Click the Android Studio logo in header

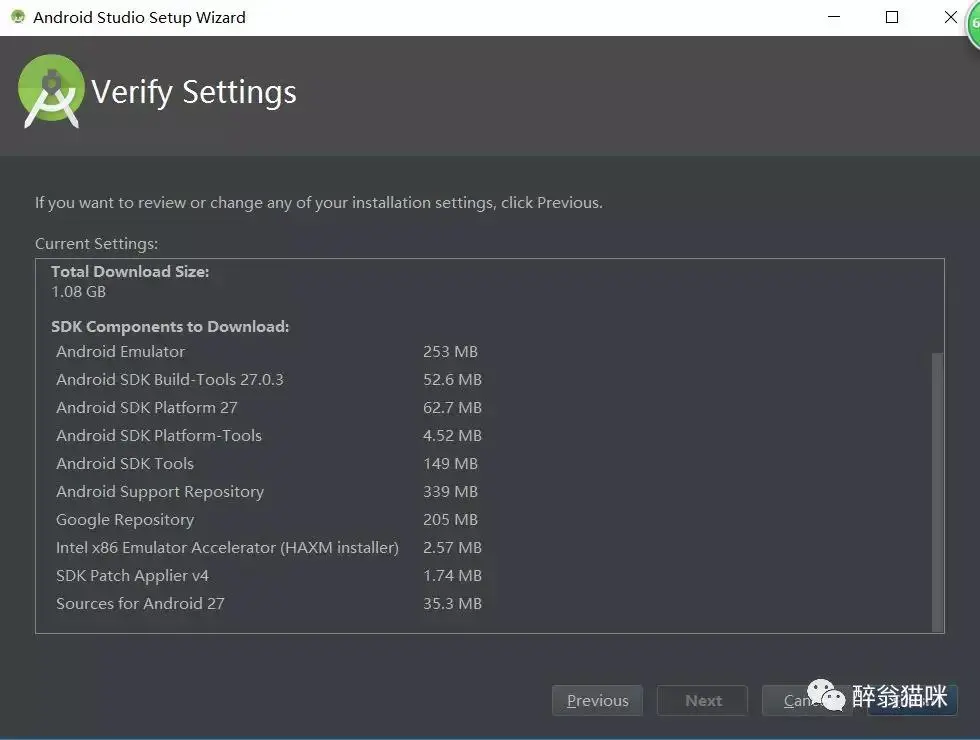(51, 91)
